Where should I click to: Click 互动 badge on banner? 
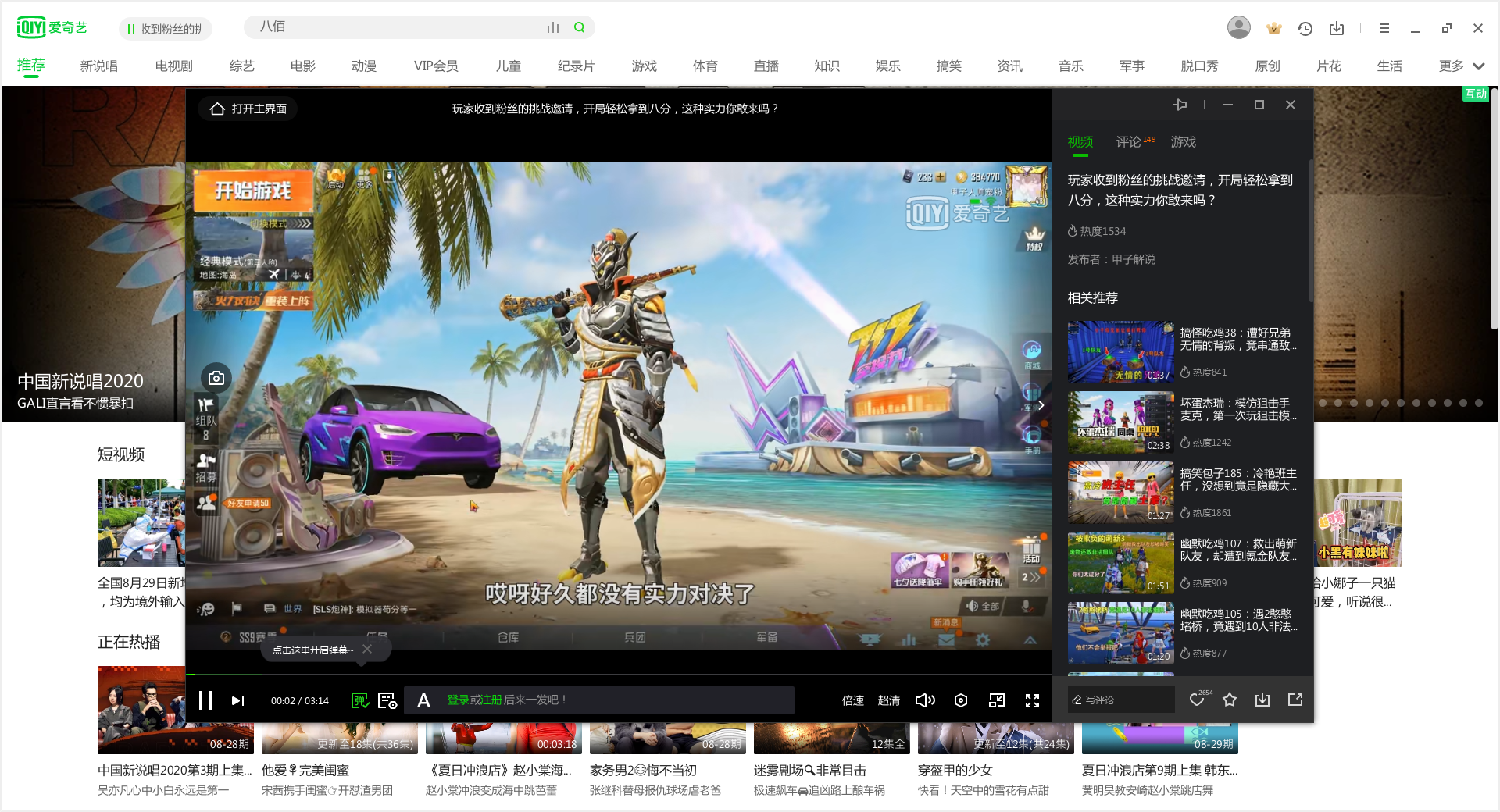pos(1476,94)
